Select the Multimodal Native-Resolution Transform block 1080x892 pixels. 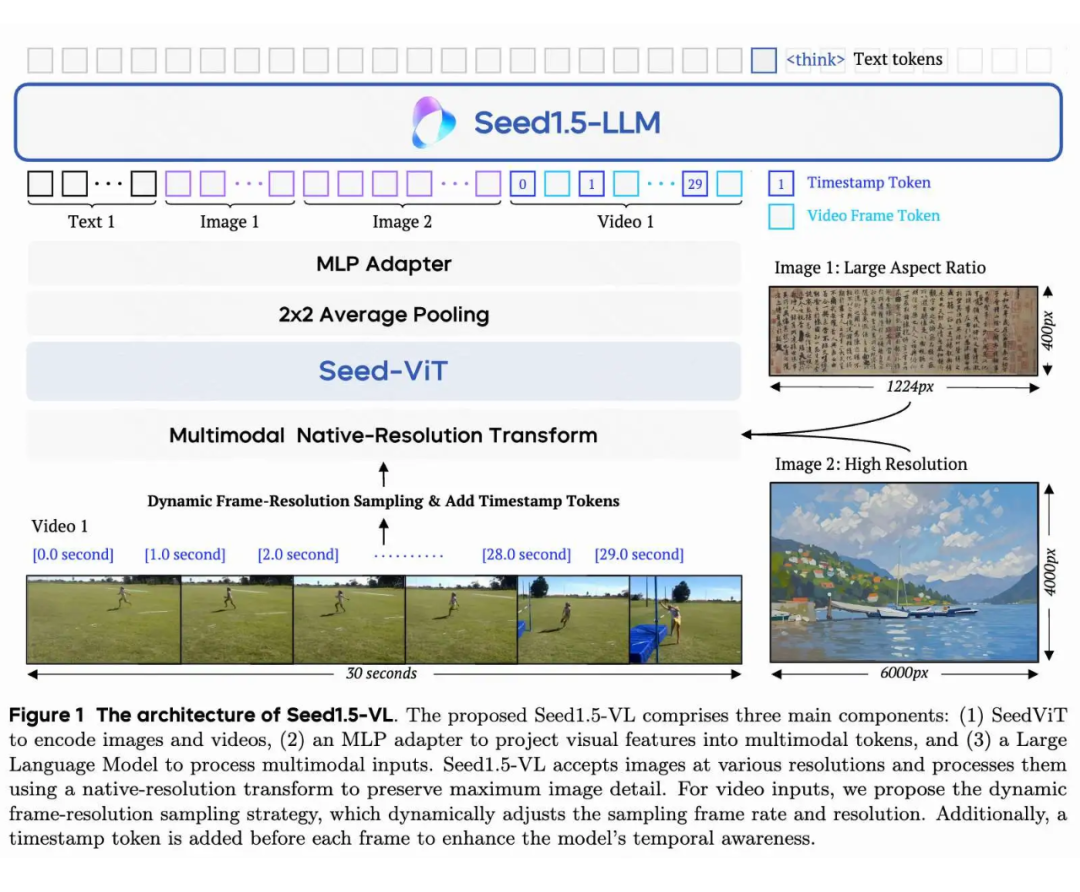pyautogui.click(x=384, y=435)
